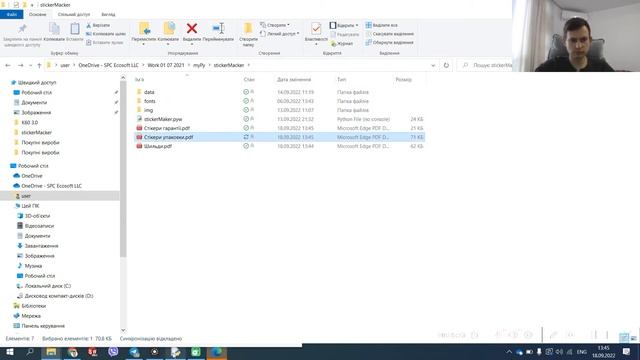
Task: Switch to the Спільний доступ ribbon tab
Action: point(74,14)
